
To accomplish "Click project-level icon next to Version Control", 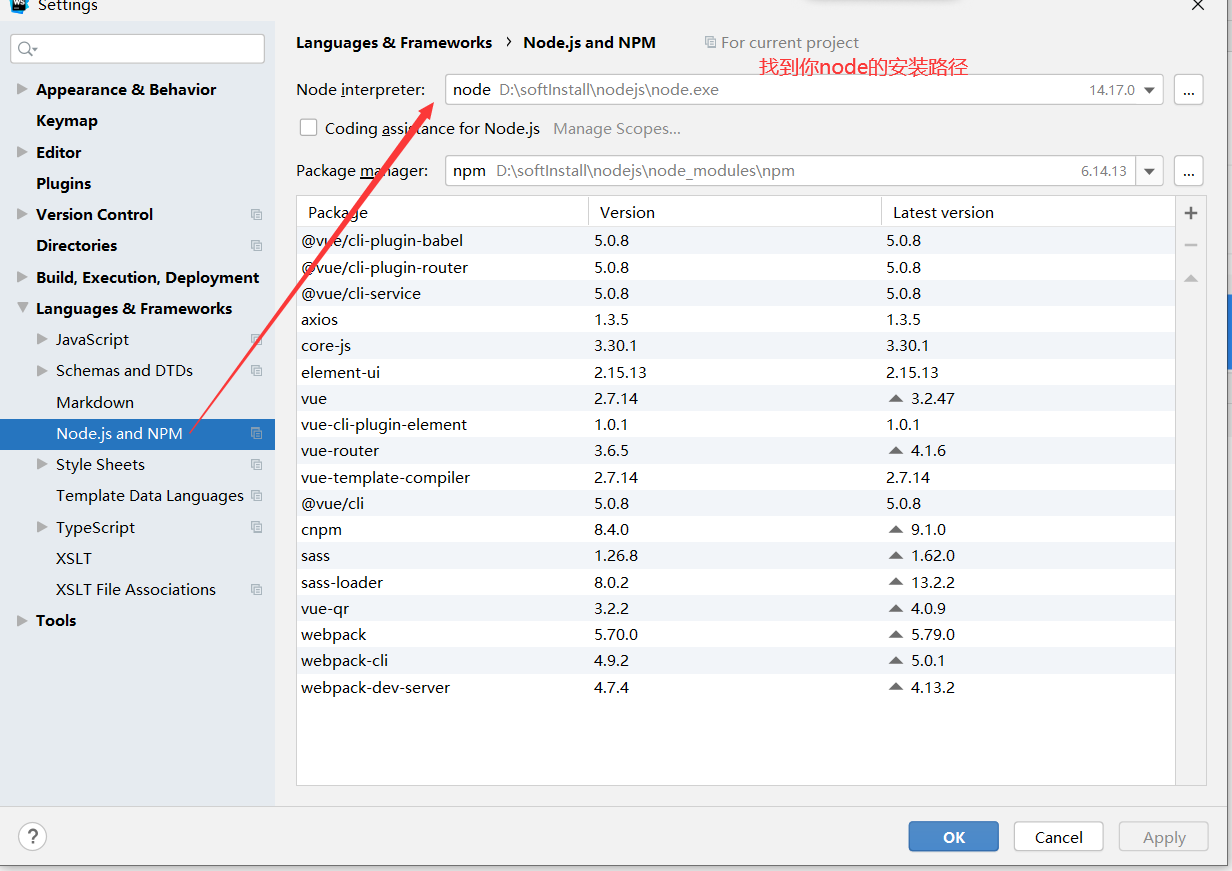I will click(256, 214).
